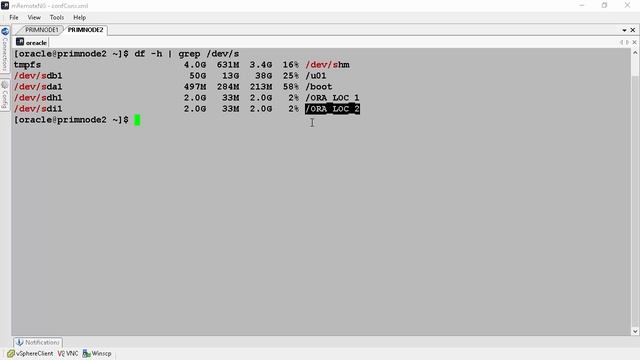Click the /boot mount point text
Image resolution: width=640 pixels, height=360 pixels.
click(319, 87)
